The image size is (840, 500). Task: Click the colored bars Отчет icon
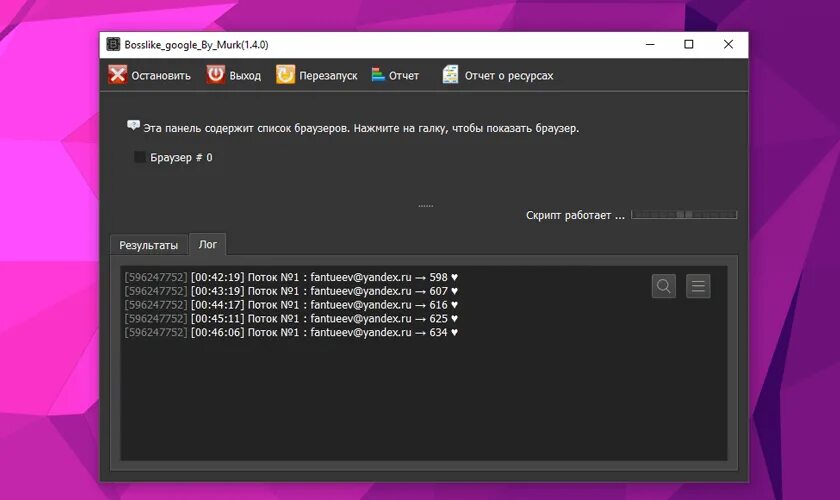pos(378,74)
